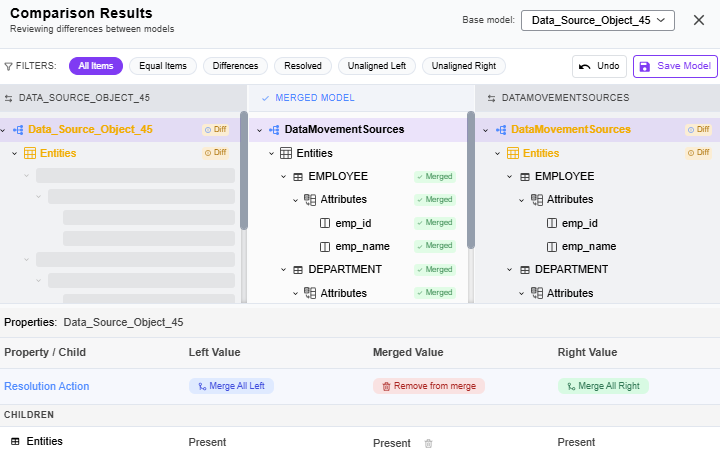Click the Attributes icon under merged EMPLOYEE

click(310, 200)
